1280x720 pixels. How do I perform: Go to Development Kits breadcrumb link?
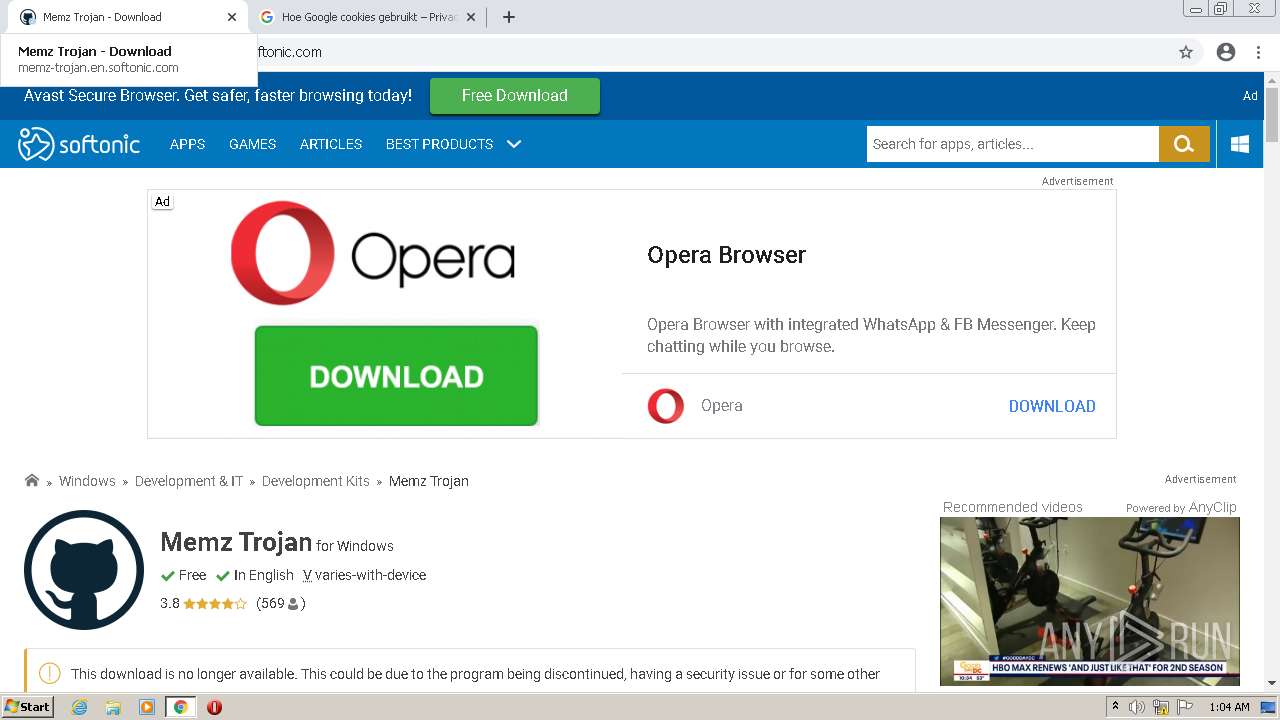click(x=316, y=481)
